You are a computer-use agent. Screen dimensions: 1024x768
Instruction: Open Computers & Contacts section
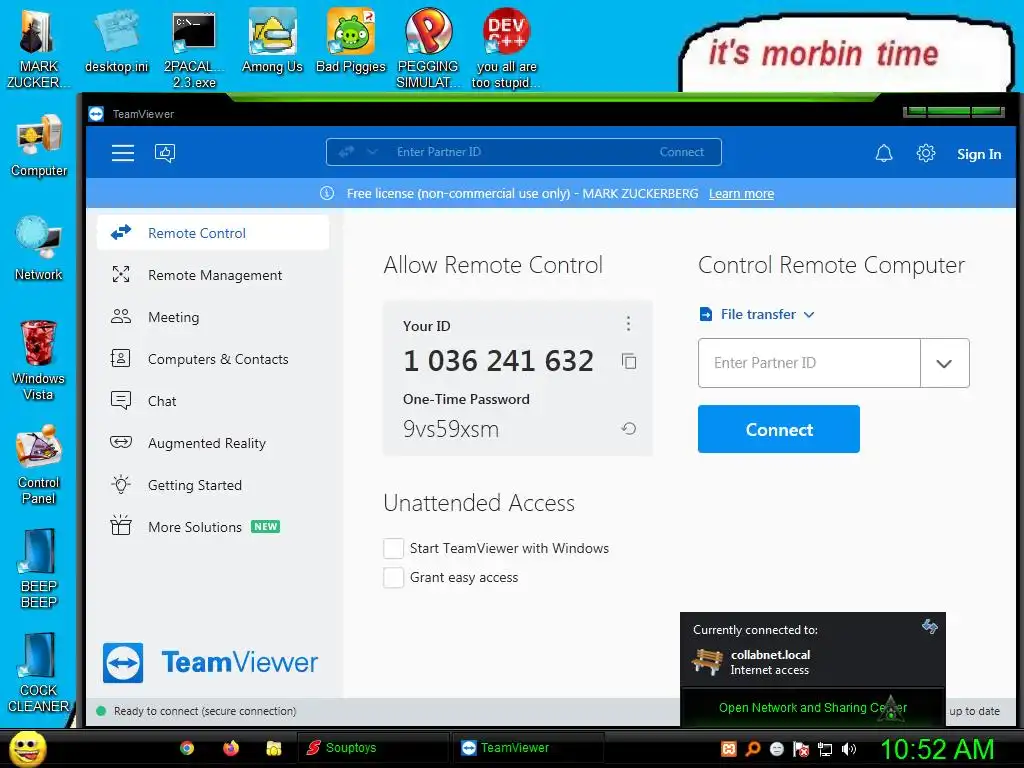click(x=213, y=359)
